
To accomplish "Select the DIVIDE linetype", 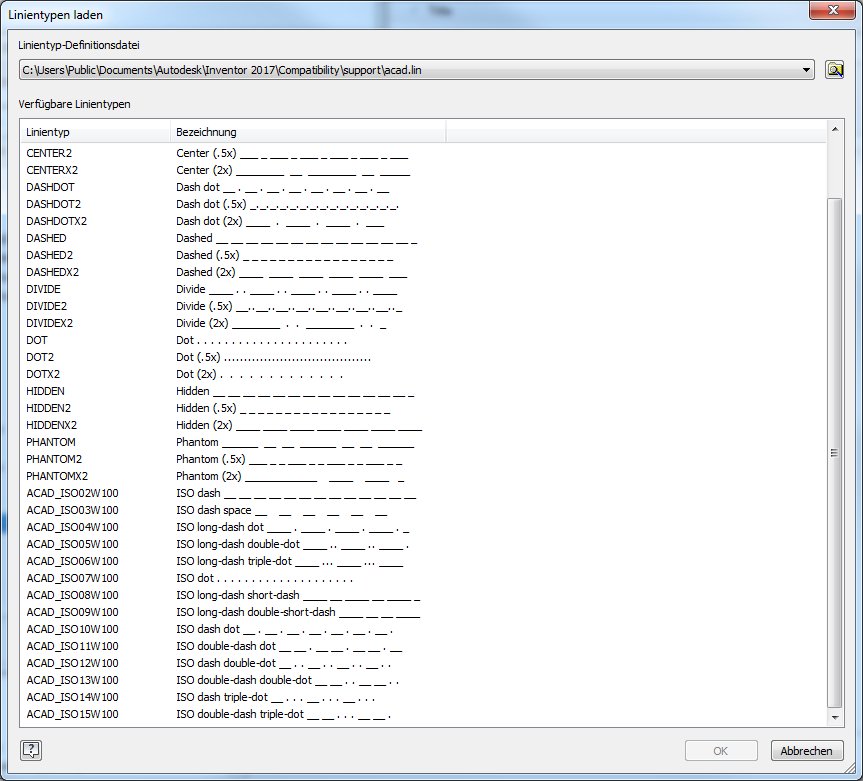I will pos(43,289).
